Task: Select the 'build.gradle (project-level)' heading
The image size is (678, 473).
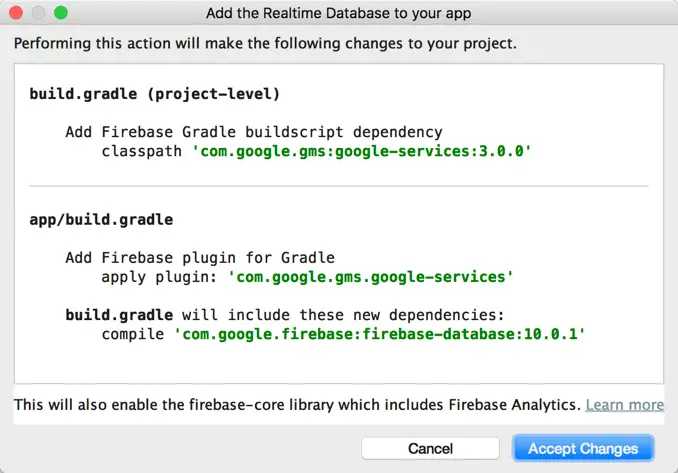Action: (154, 94)
